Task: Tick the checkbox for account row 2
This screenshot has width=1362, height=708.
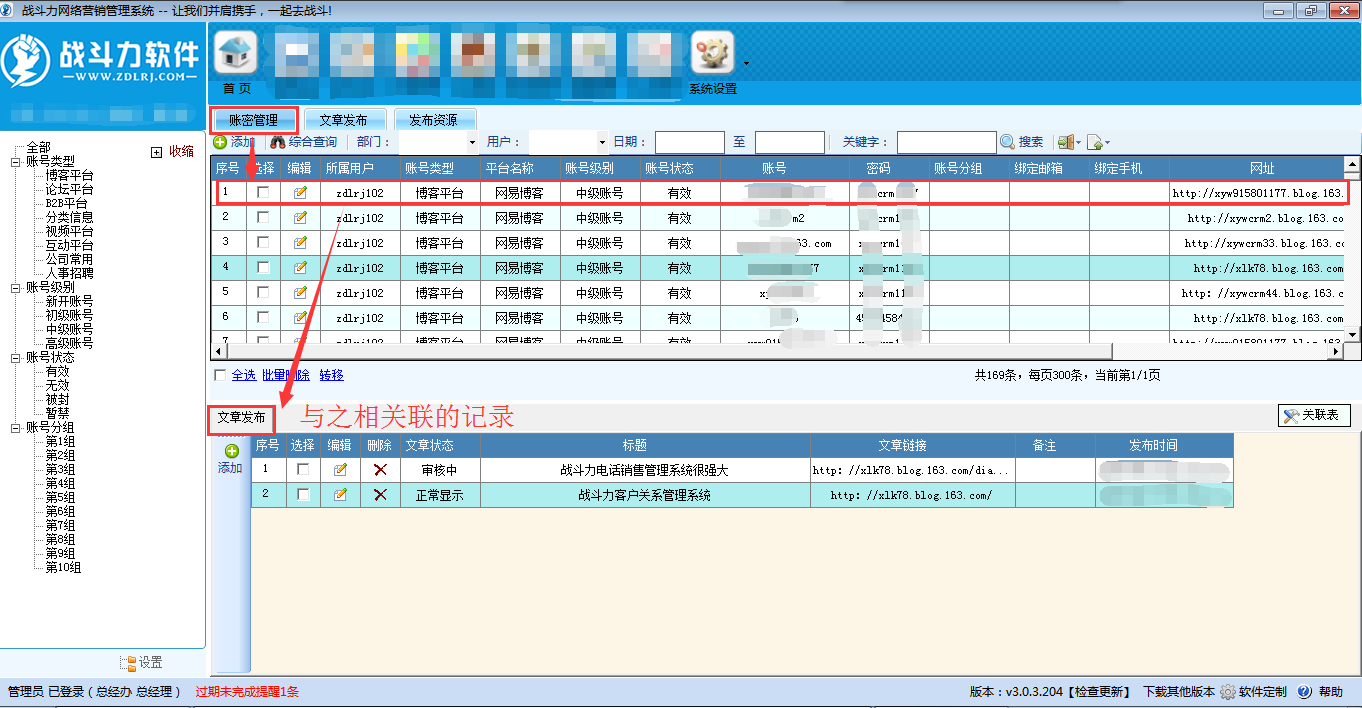Action: pos(263,217)
